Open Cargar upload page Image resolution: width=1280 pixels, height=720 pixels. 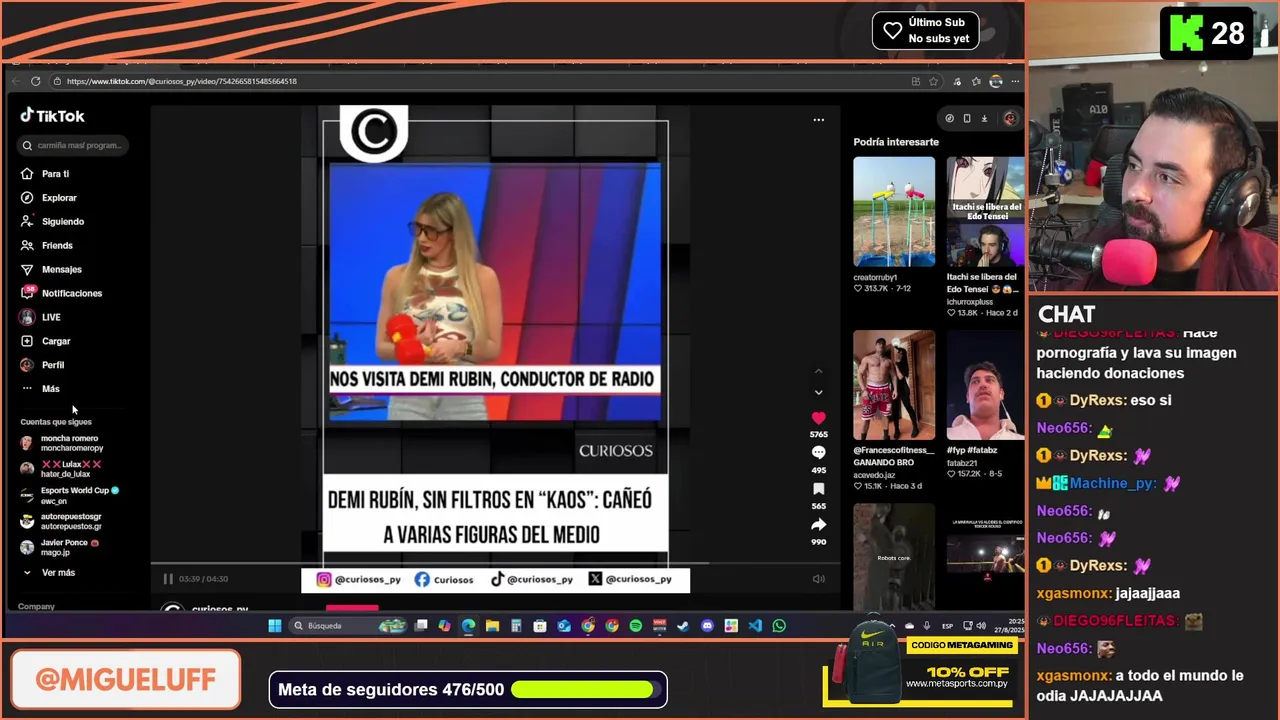[x=45, y=341]
